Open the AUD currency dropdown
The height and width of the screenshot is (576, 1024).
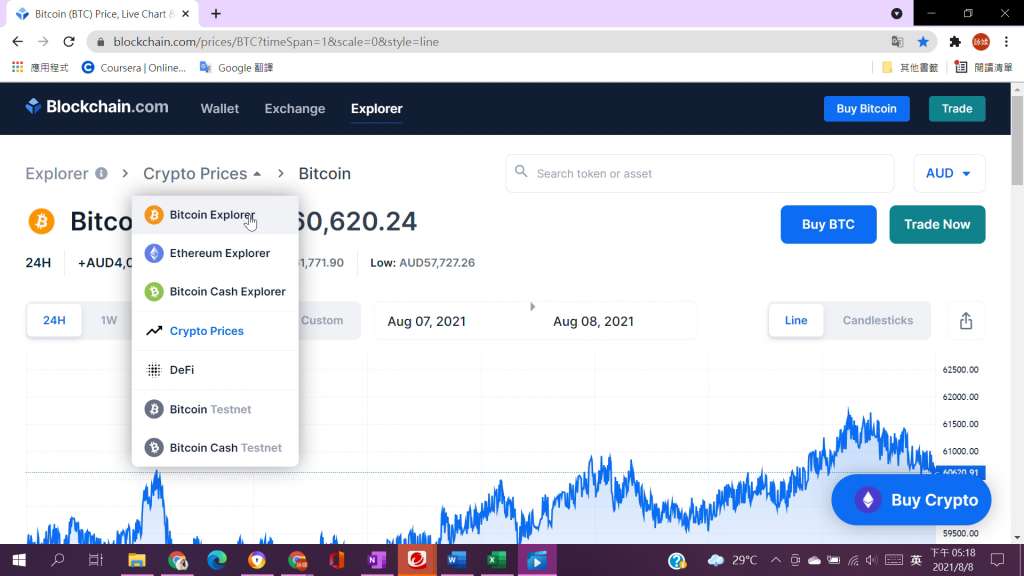(949, 174)
